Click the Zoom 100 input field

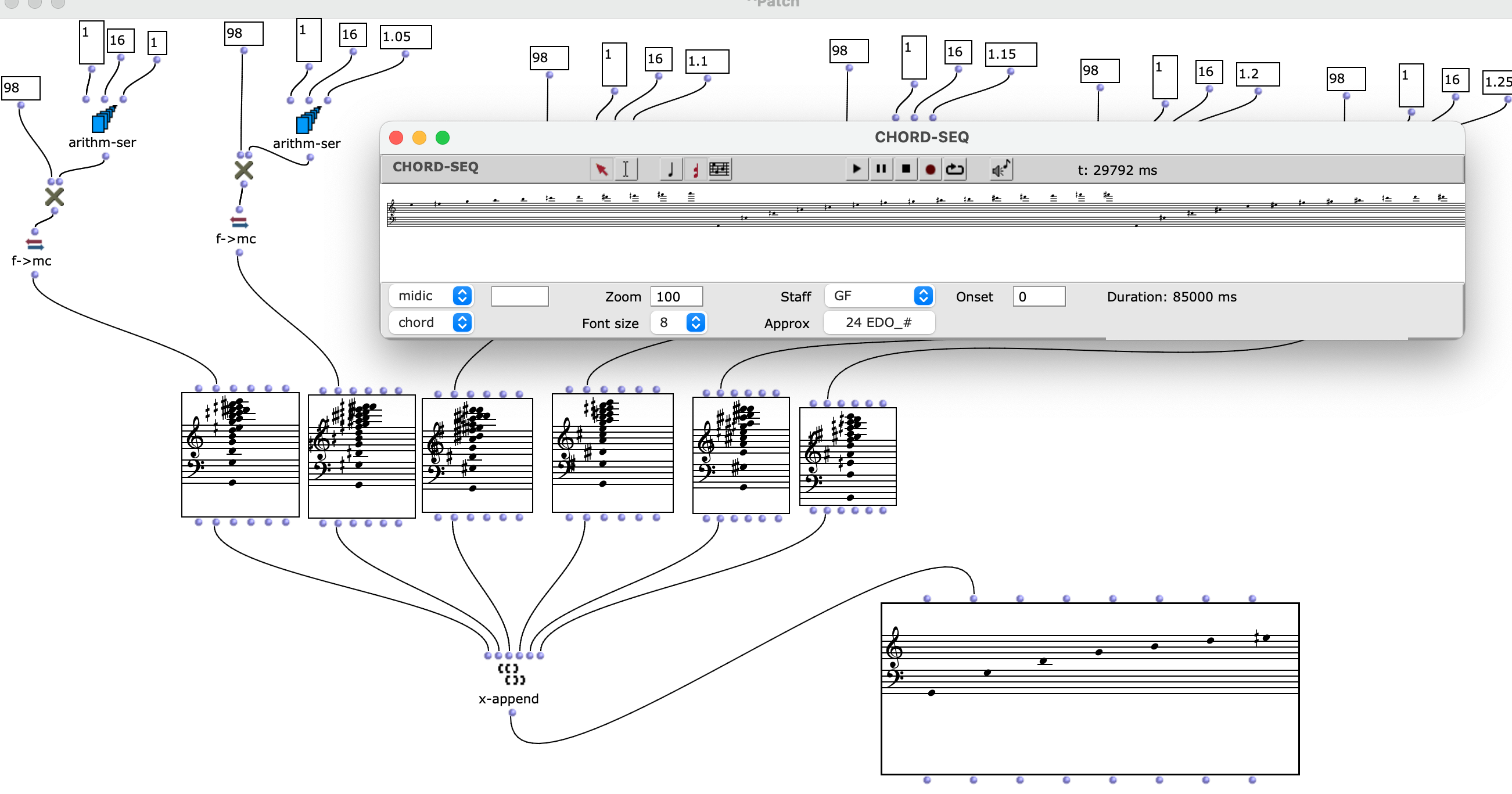click(676, 296)
